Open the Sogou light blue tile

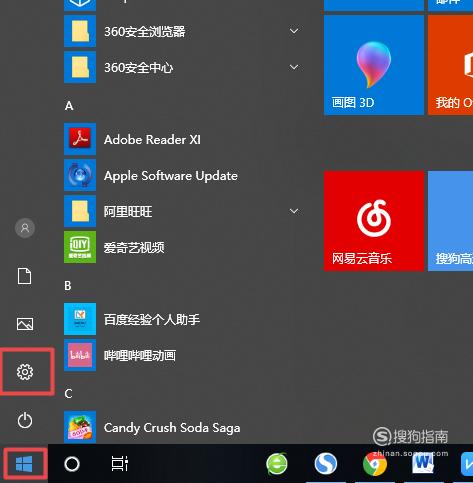point(450,221)
